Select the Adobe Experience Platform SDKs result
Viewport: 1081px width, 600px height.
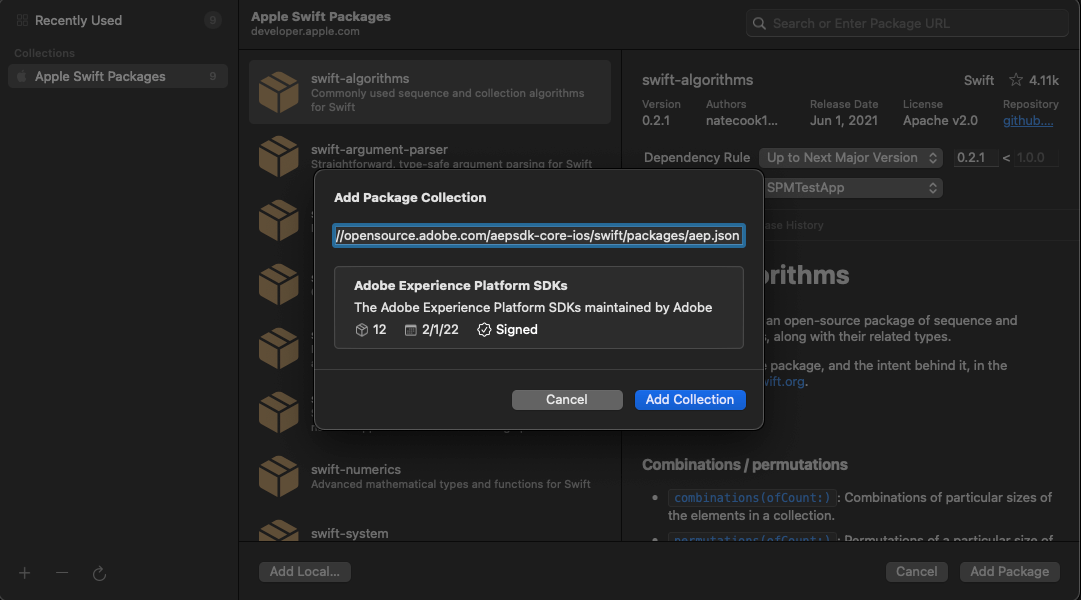pos(538,308)
